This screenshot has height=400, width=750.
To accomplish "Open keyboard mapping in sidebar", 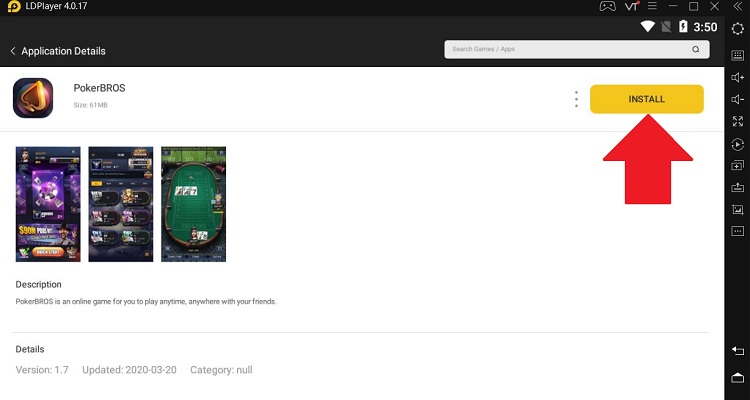I will click(x=738, y=55).
